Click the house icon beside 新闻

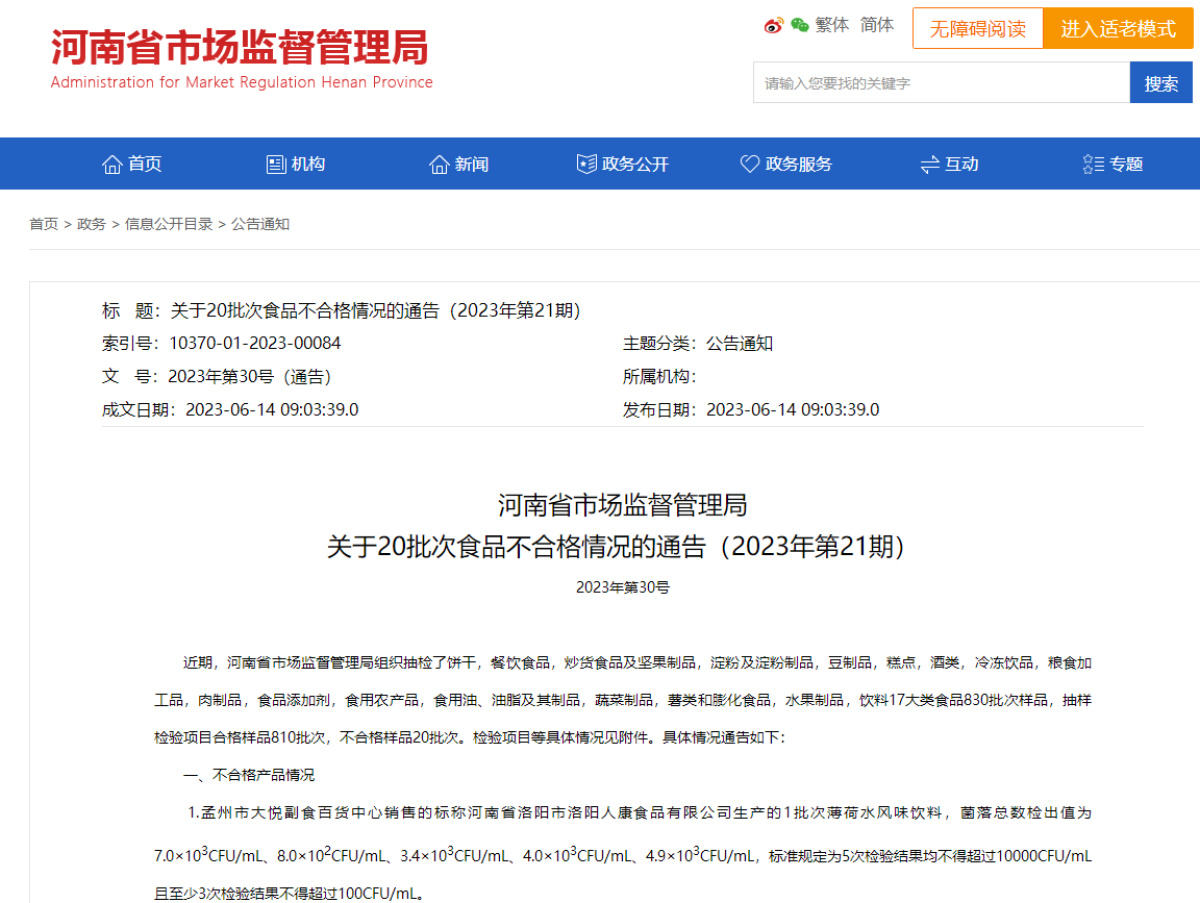pos(439,164)
